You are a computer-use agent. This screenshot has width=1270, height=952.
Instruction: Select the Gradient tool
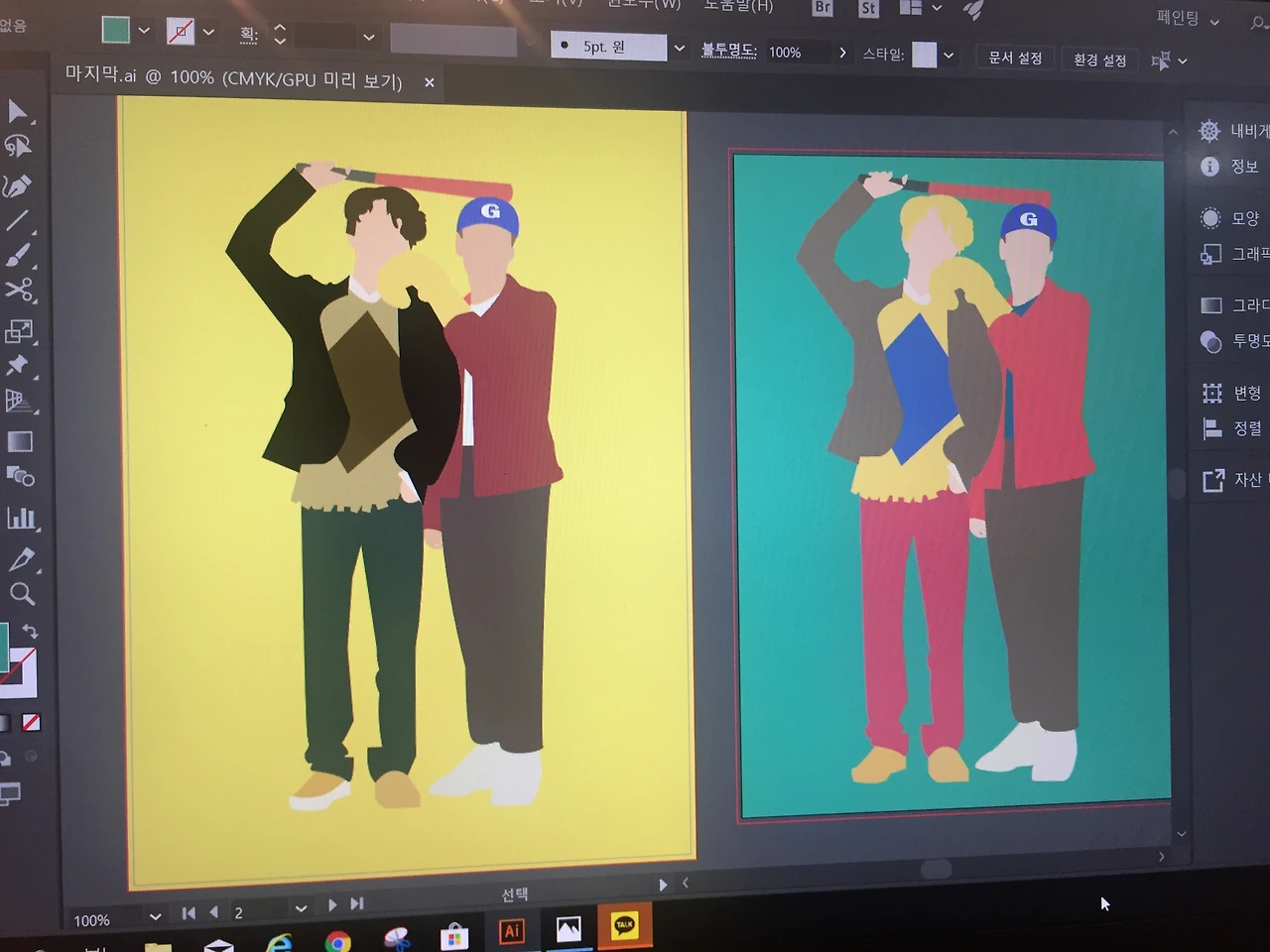[x=20, y=441]
